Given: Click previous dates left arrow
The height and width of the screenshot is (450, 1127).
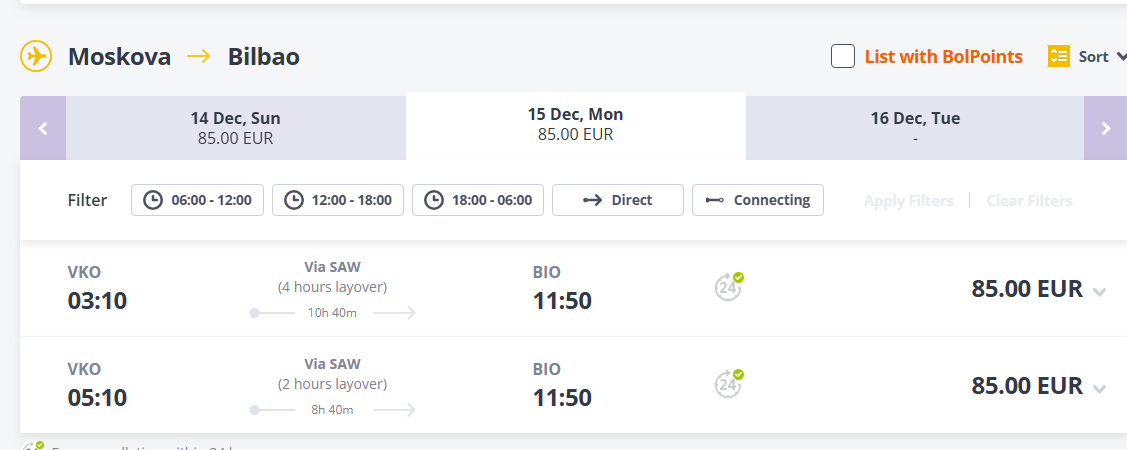Looking at the screenshot, I should pyautogui.click(x=43, y=128).
